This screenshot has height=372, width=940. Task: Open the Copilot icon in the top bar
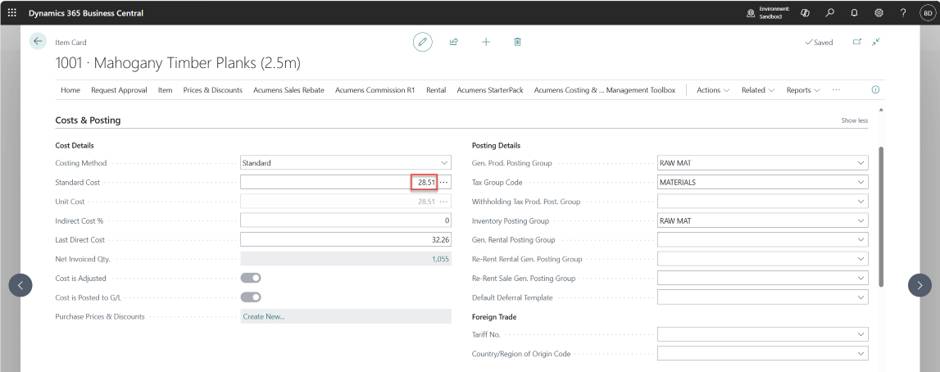pyautogui.click(x=805, y=13)
